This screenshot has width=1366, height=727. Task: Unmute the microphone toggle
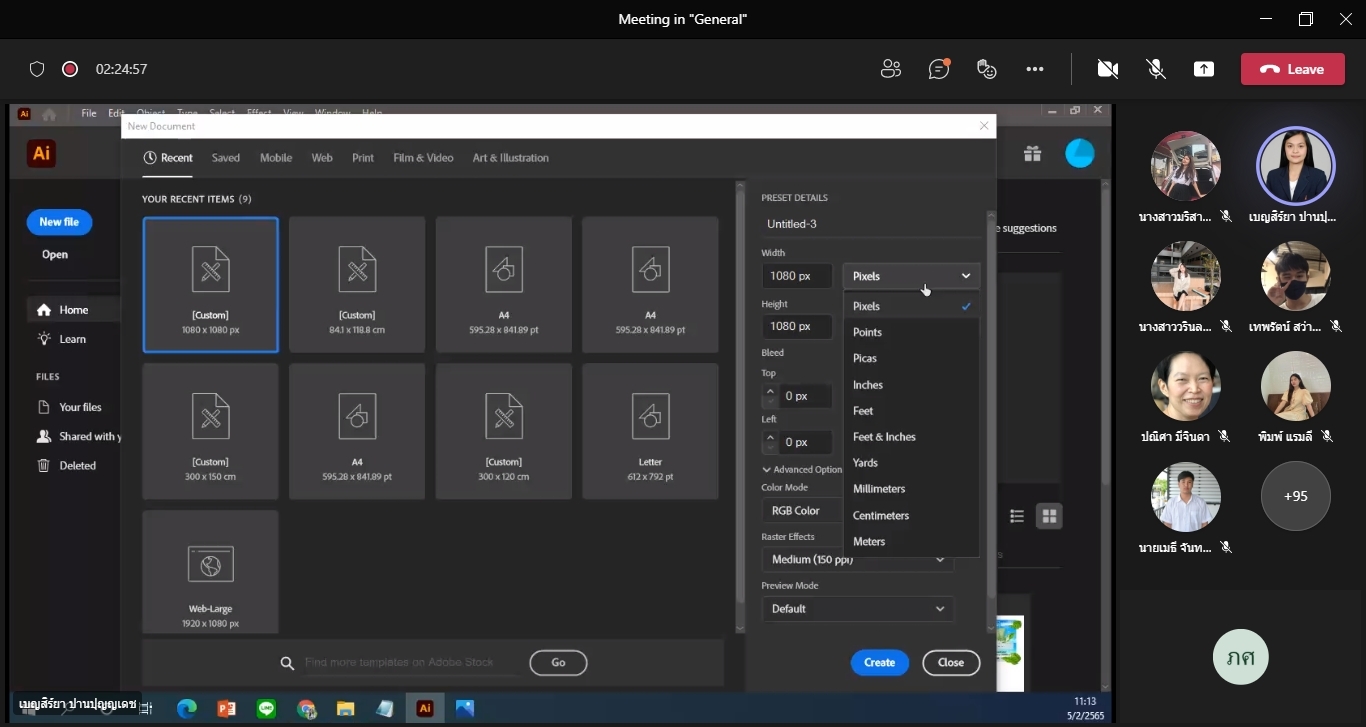pos(1156,69)
